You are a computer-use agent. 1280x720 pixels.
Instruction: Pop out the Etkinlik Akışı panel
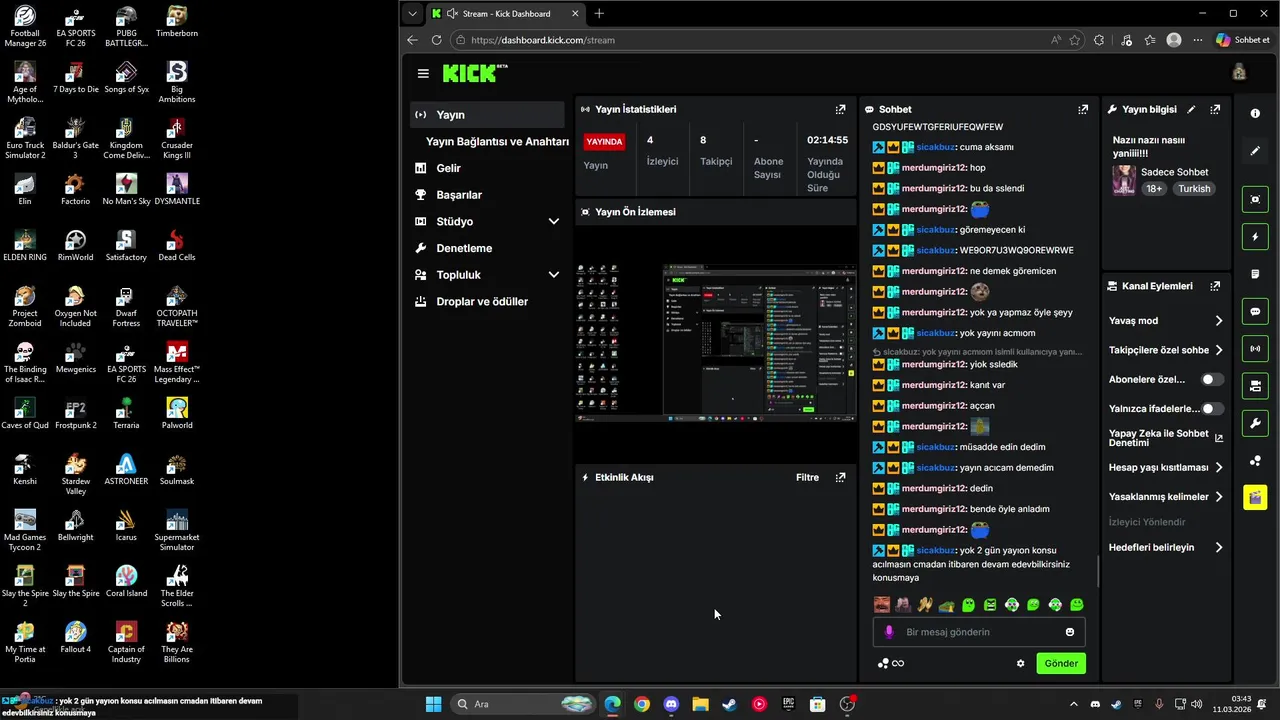[x=840, y=477]
